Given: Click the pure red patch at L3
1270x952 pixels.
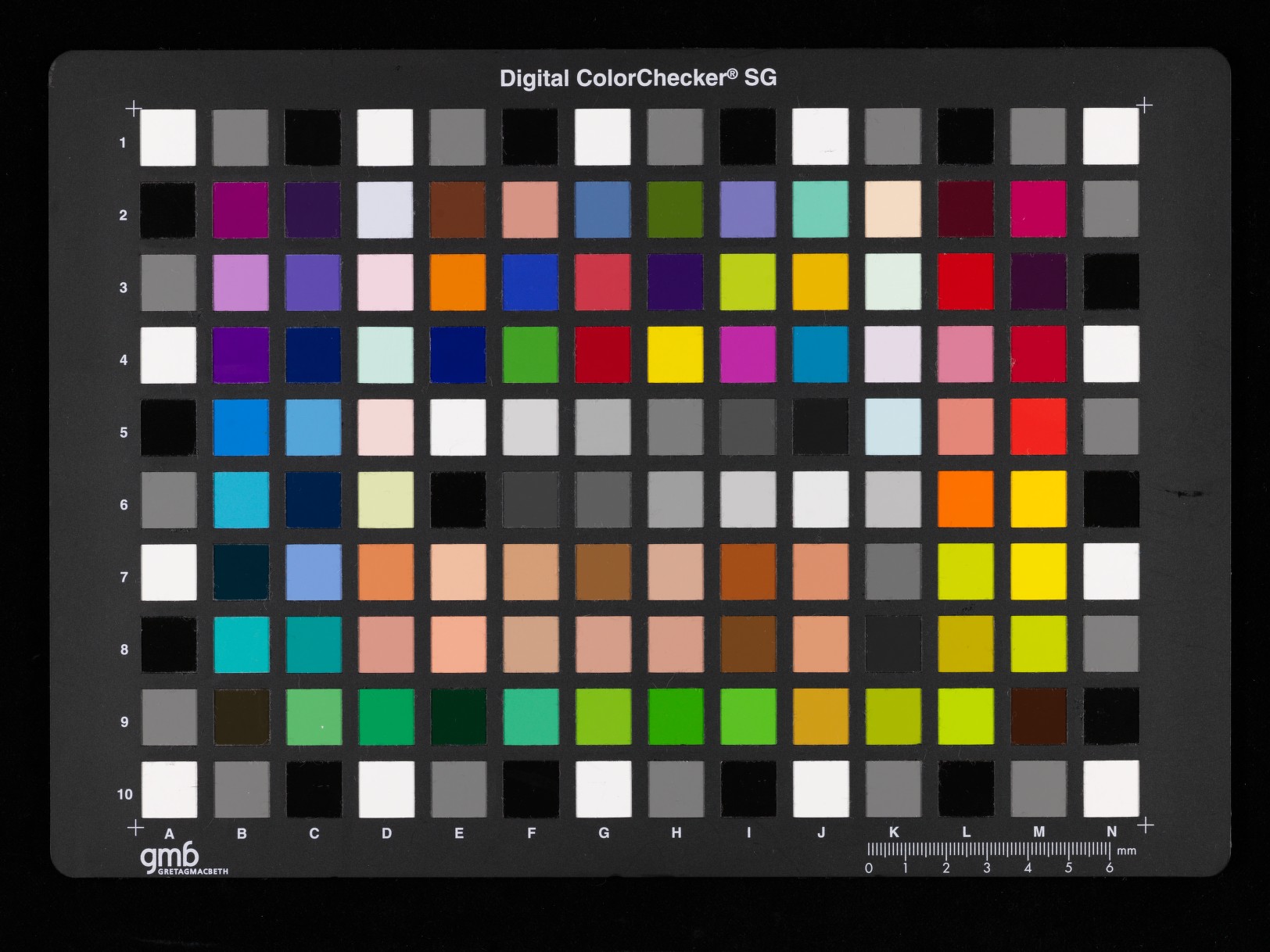Looking at the screenshot, I should tap(965, 281).
